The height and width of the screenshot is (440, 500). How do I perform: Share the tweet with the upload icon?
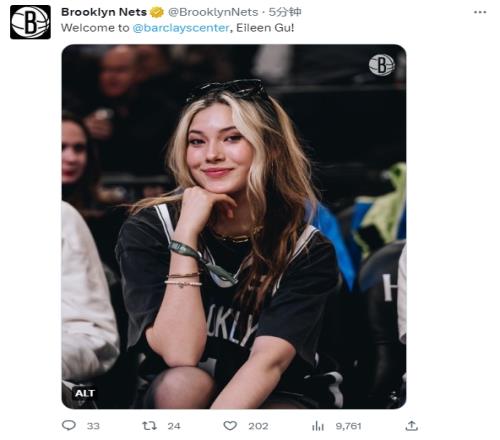pos(412,426)
